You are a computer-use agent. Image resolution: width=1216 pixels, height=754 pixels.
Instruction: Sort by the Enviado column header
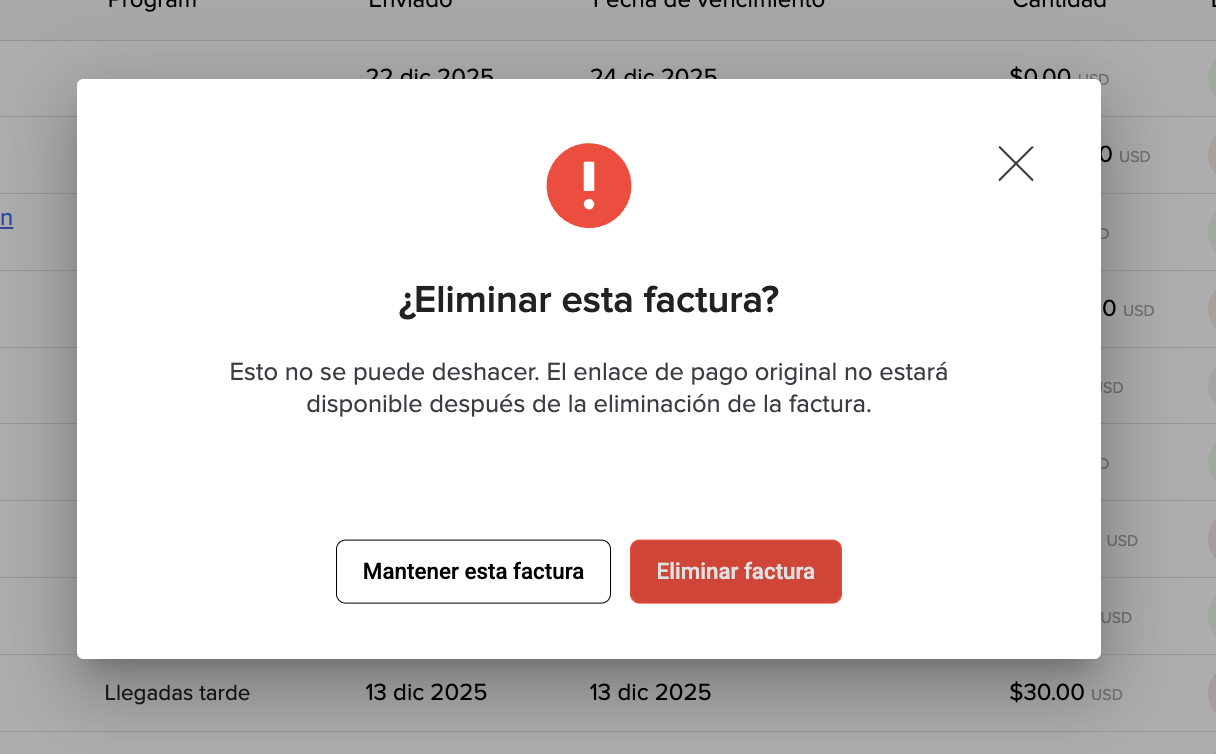click(410, 4)
